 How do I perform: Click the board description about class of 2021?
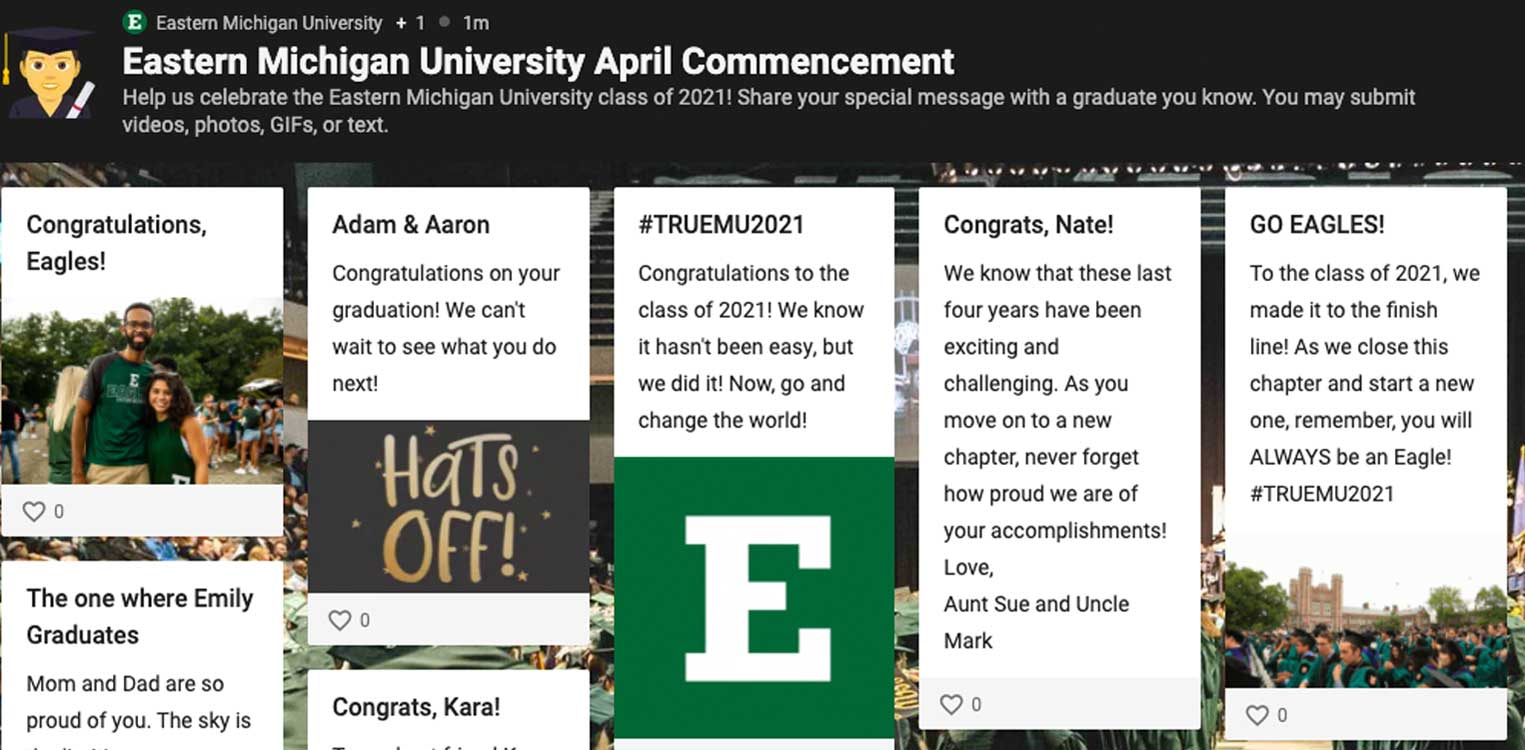768,111
